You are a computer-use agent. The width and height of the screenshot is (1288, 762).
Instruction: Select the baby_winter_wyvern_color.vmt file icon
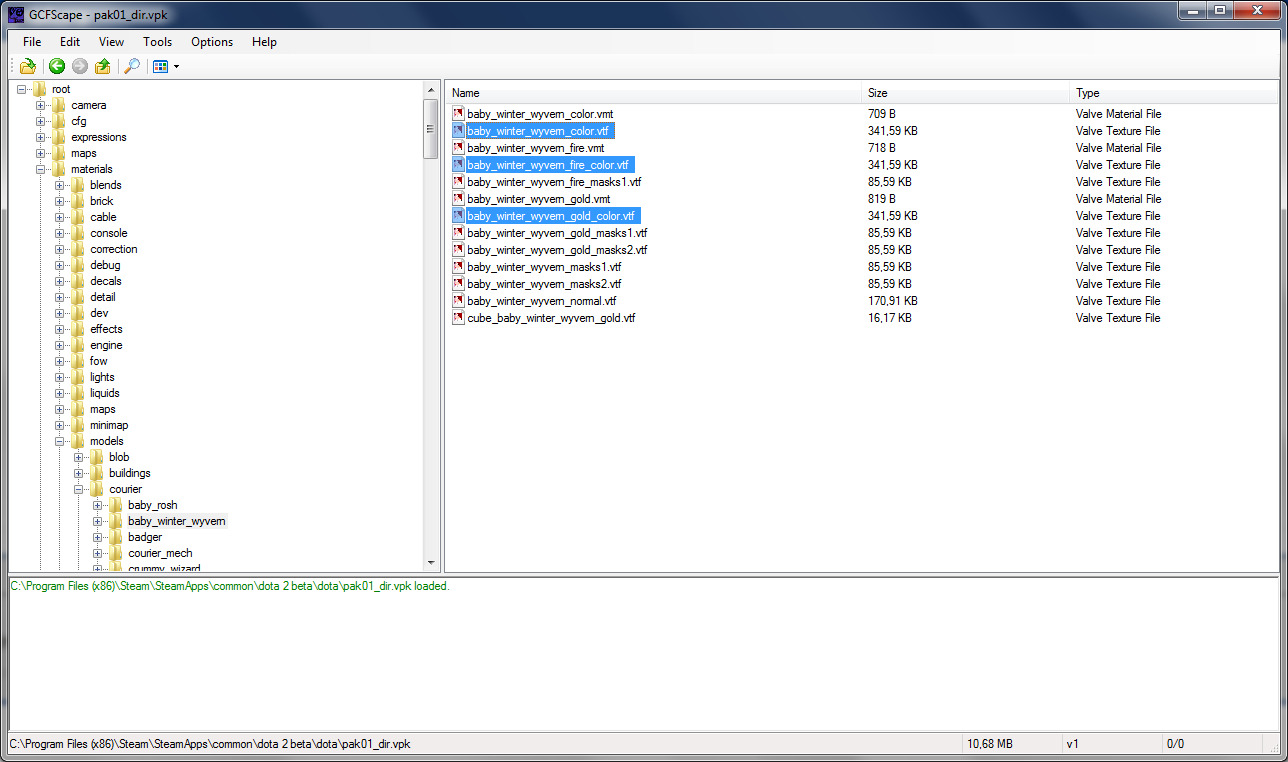(x=458, y=114)
